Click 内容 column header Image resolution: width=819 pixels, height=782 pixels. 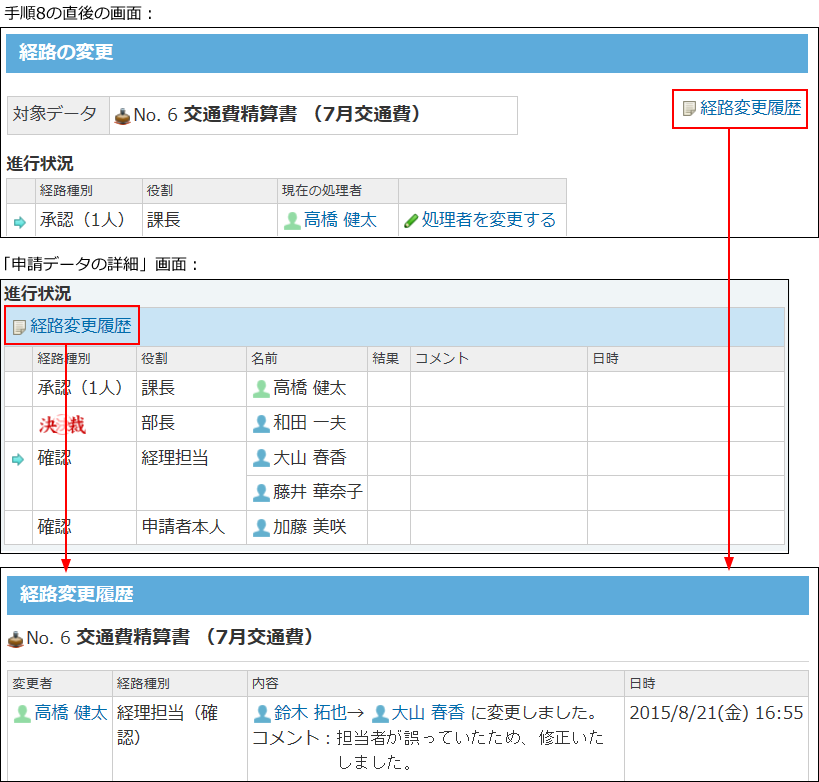click(436, 684)
